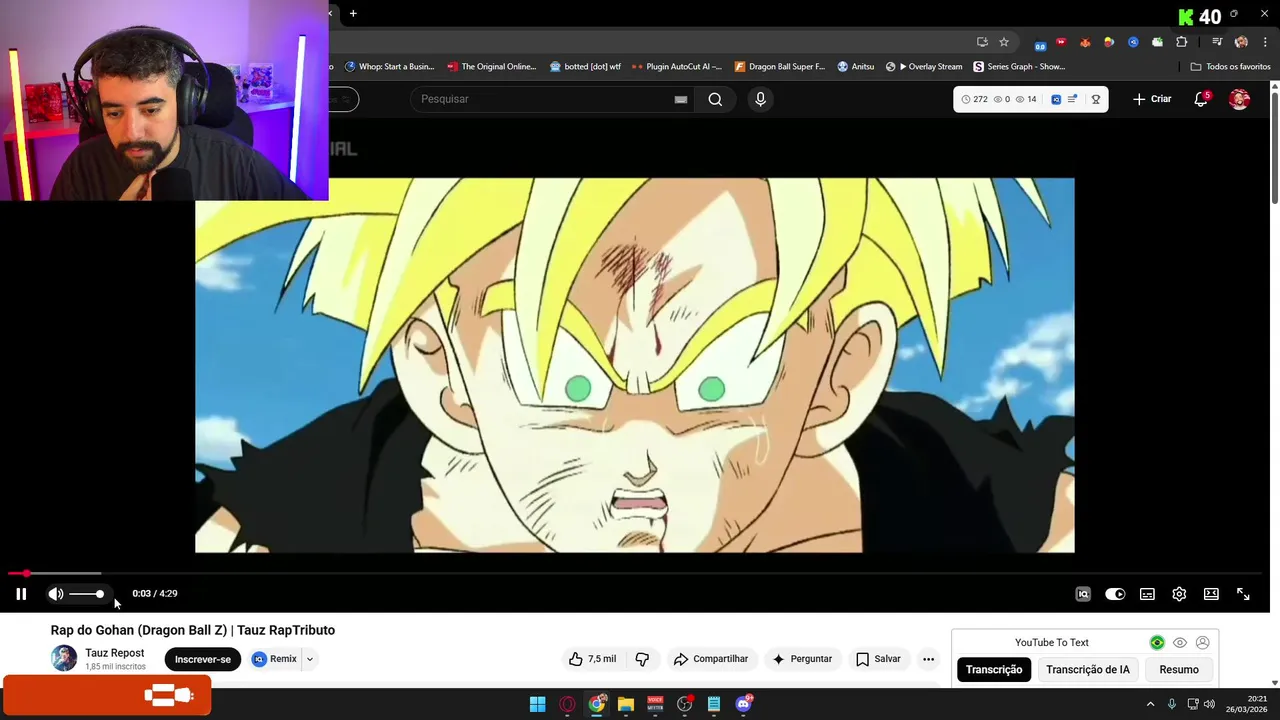Click the trophy icon in extension bar
Image resolution: width=1280 pixels, height=720 pixels.
1096,99
